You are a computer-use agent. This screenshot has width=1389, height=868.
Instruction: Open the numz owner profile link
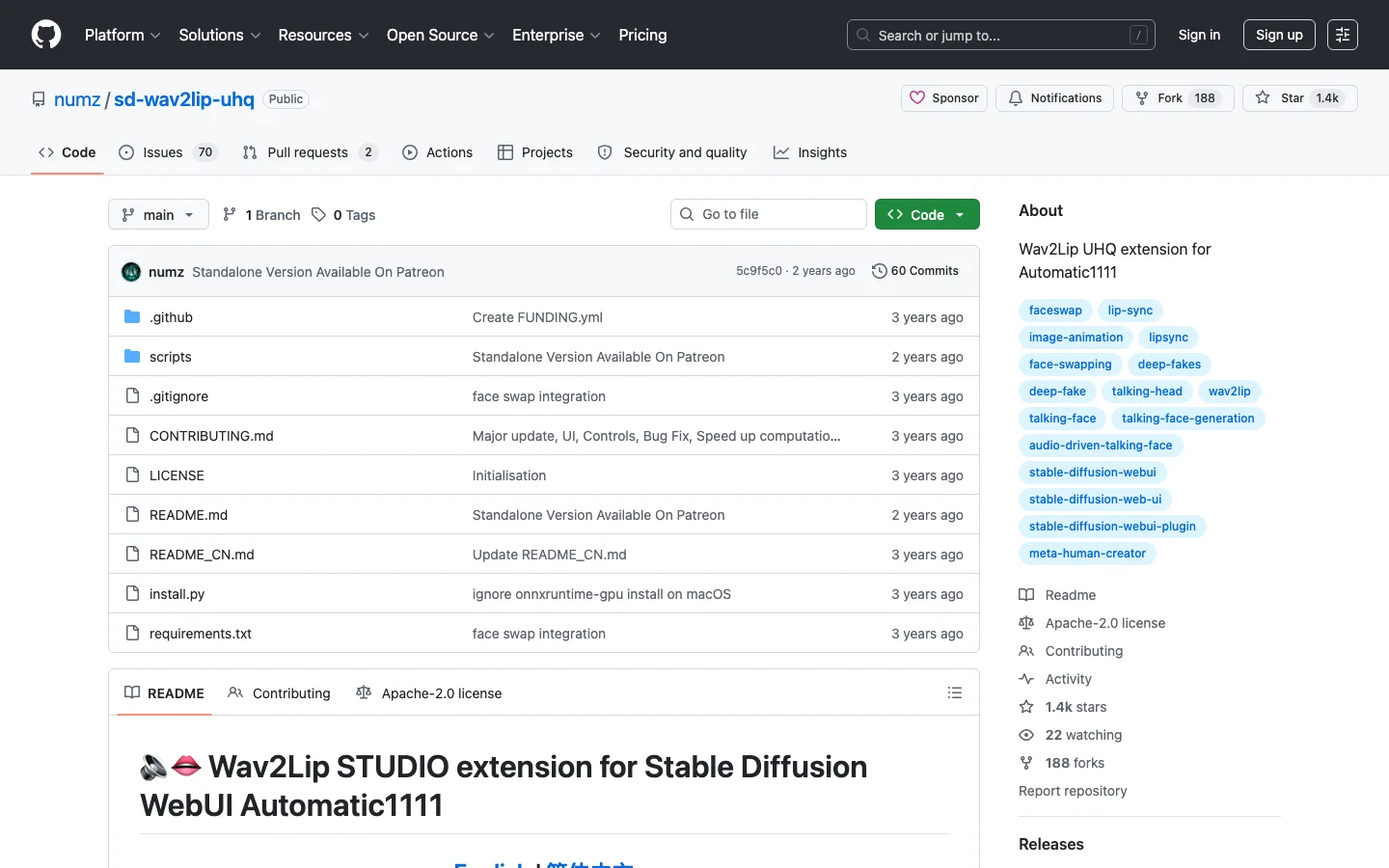click(x=77, y=99)
